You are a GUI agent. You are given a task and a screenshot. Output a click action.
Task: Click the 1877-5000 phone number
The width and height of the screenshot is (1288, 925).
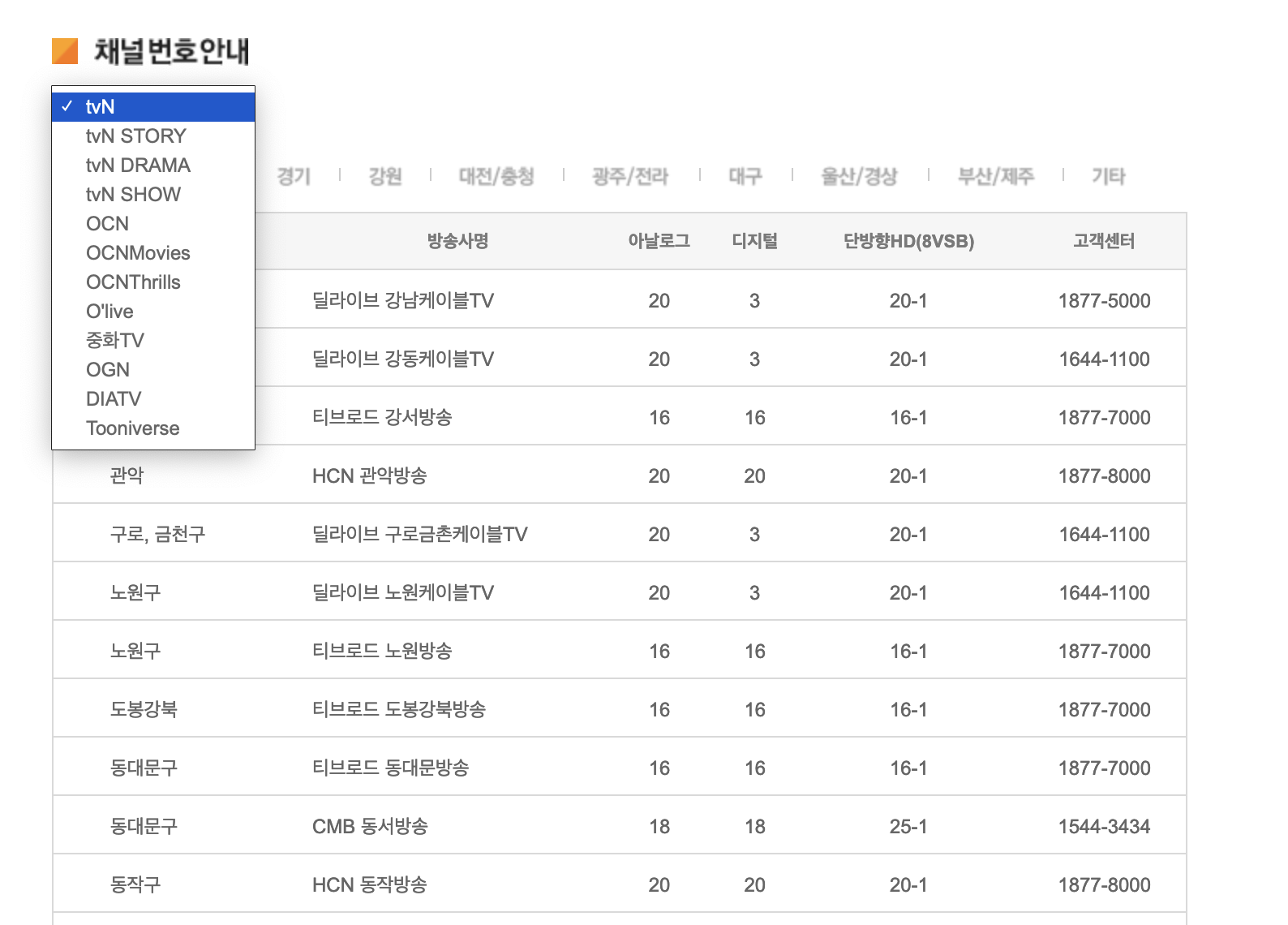coord(1104,300)
